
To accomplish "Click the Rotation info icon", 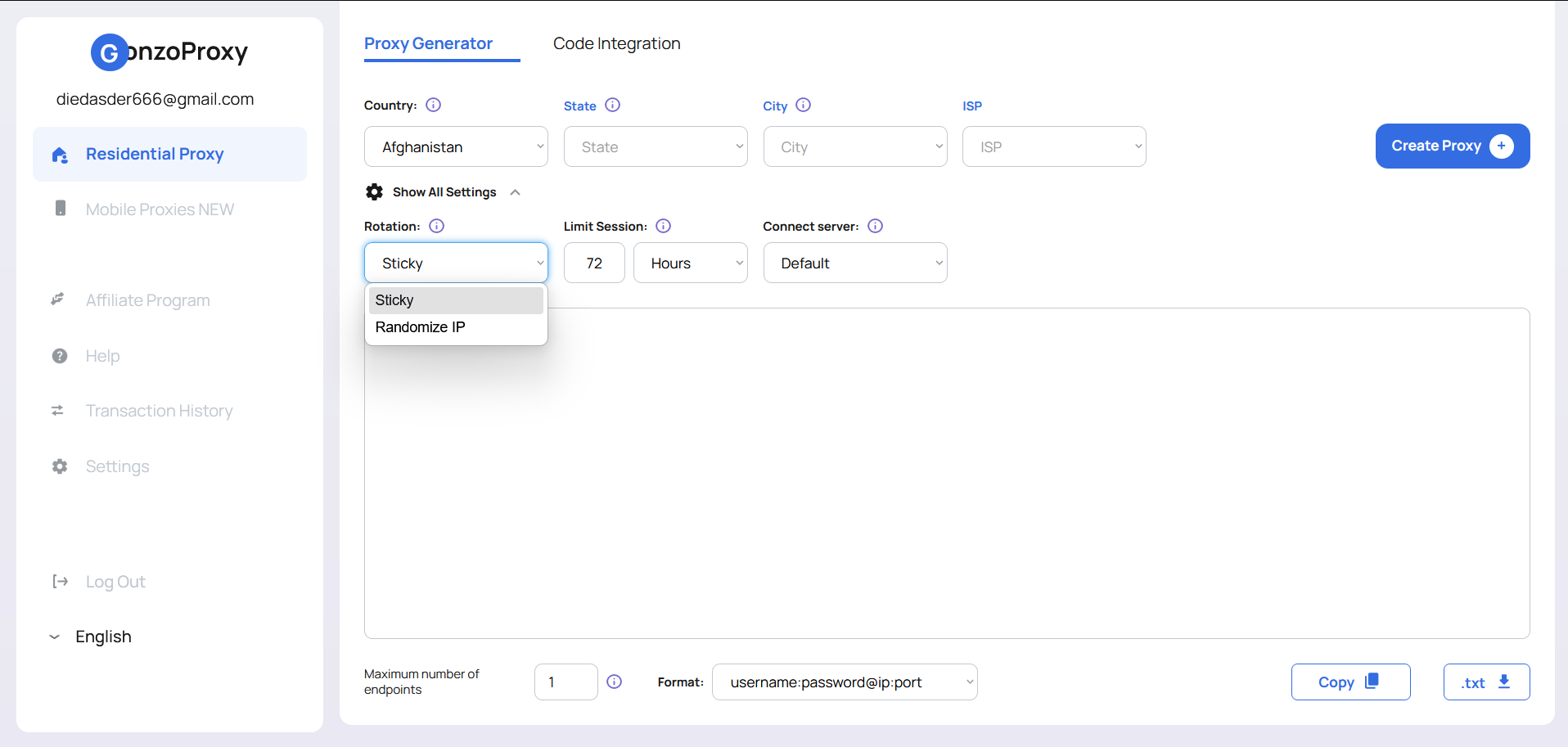I will point(436,226).
